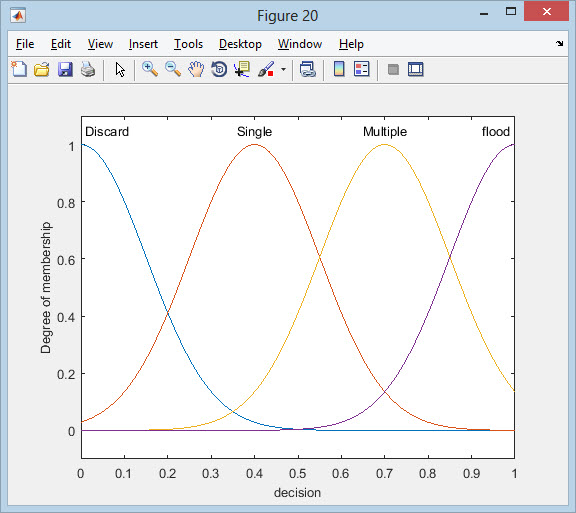Screen dimensions: 576x513
Task: Open the Tools menu
Action: (x=188, y=44)
